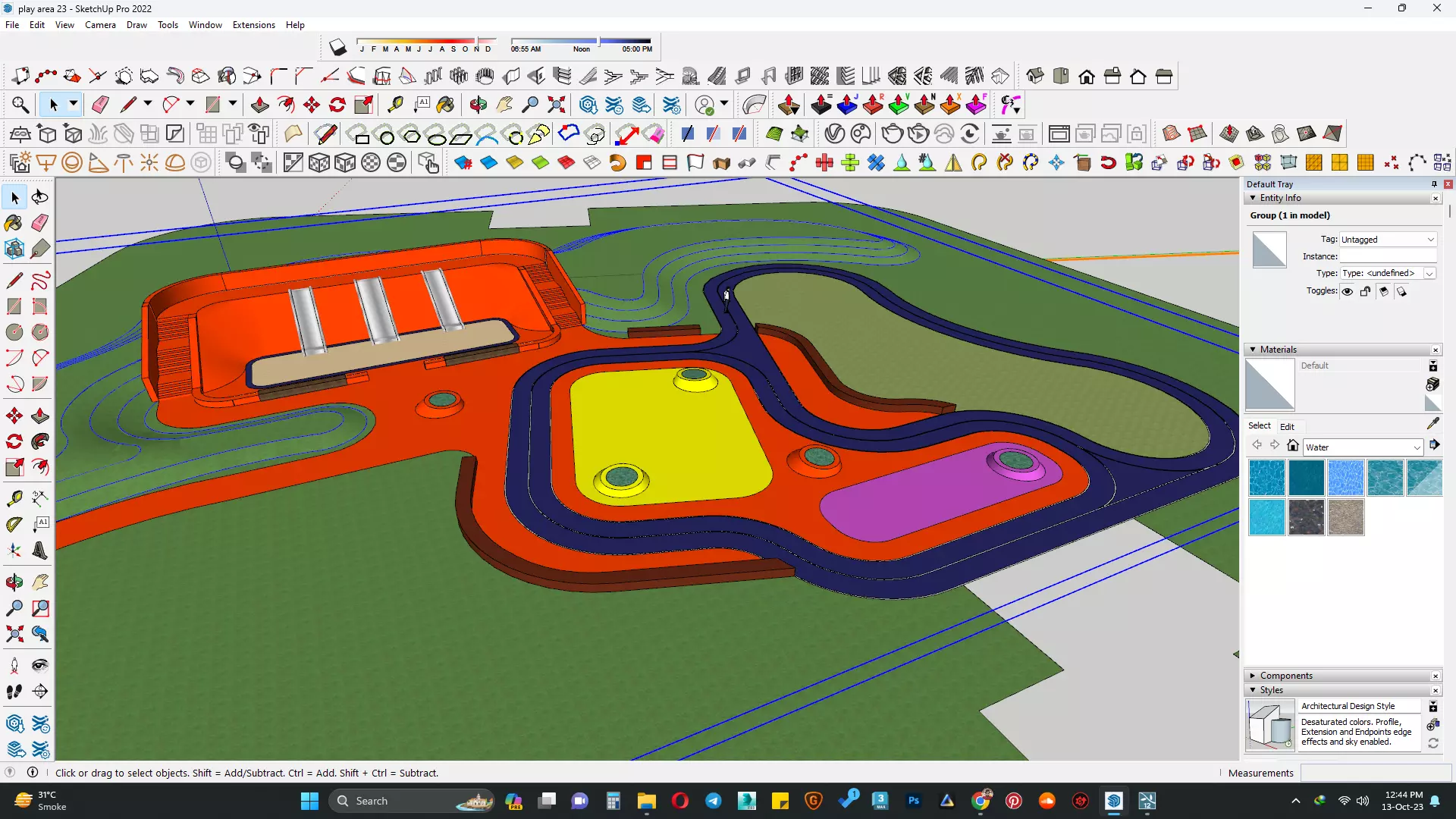Select the dark blue water material swatch

pyautogui.click(x=1306, y=478)
